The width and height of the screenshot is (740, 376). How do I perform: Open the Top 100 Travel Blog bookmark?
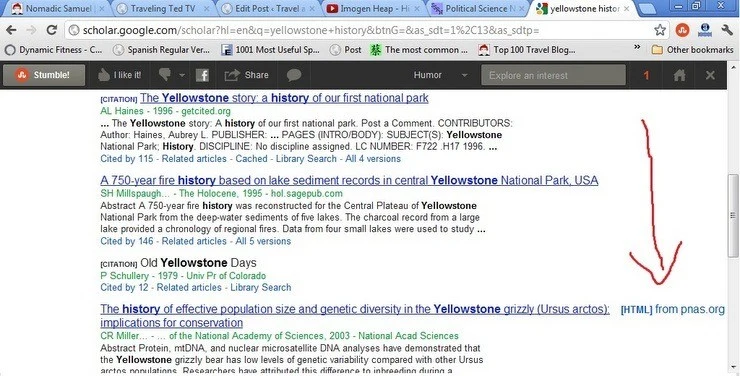coord(527,50)
